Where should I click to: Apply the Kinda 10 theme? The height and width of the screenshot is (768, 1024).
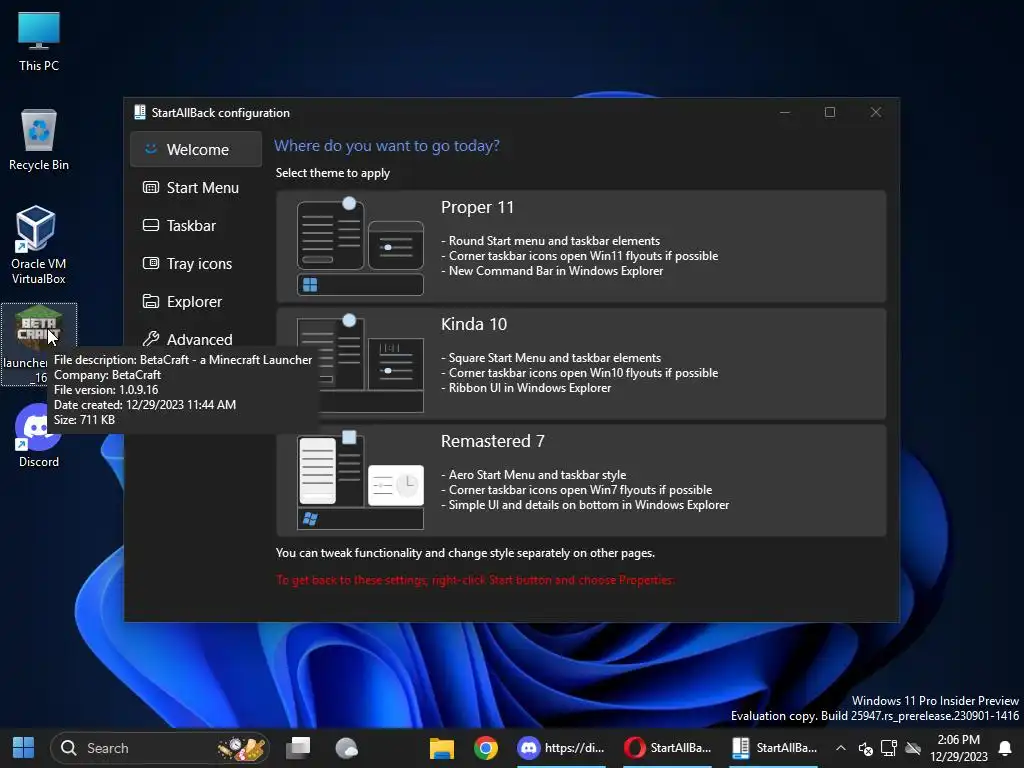click(581, 363)
